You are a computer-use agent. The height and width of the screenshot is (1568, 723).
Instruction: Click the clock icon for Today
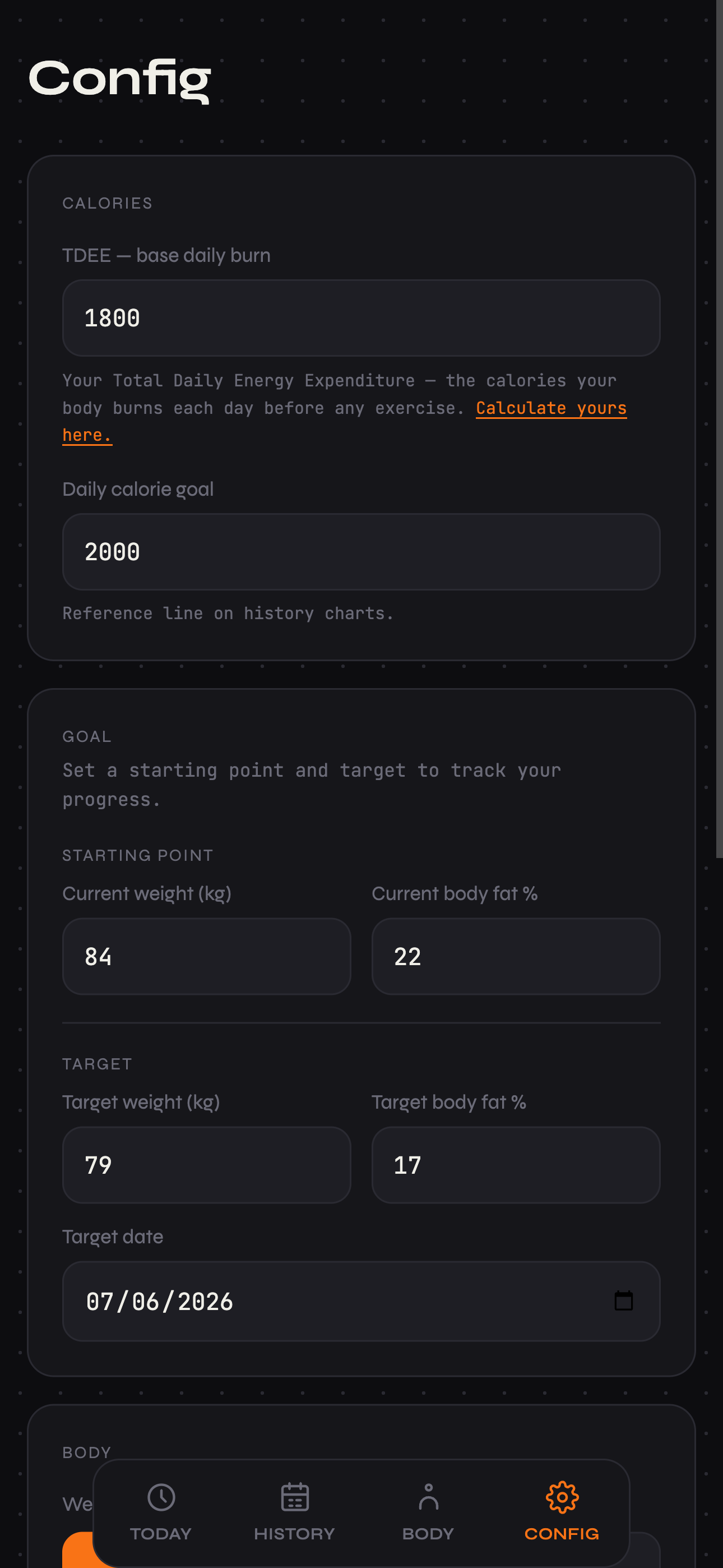click(x=161, y=1497)
